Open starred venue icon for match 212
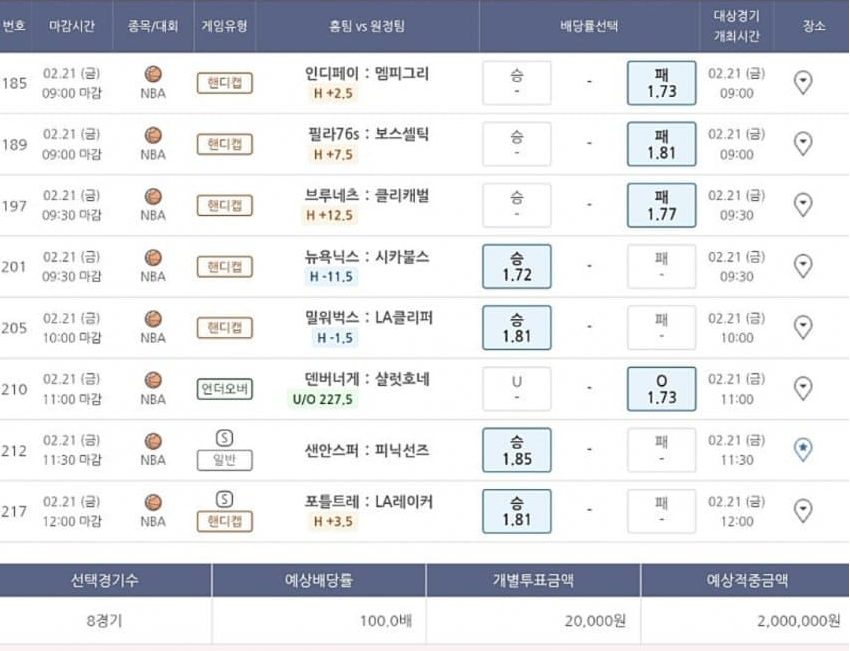The height and width of the screenshot is (651, 850). [x=803, y=449]
